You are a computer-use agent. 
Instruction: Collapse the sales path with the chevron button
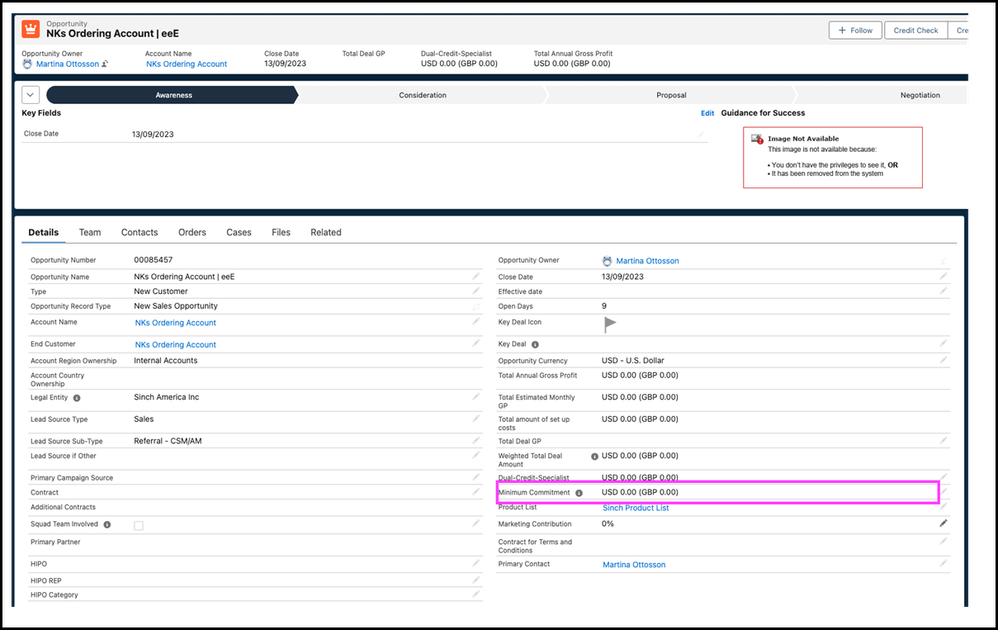click(31, 95)
